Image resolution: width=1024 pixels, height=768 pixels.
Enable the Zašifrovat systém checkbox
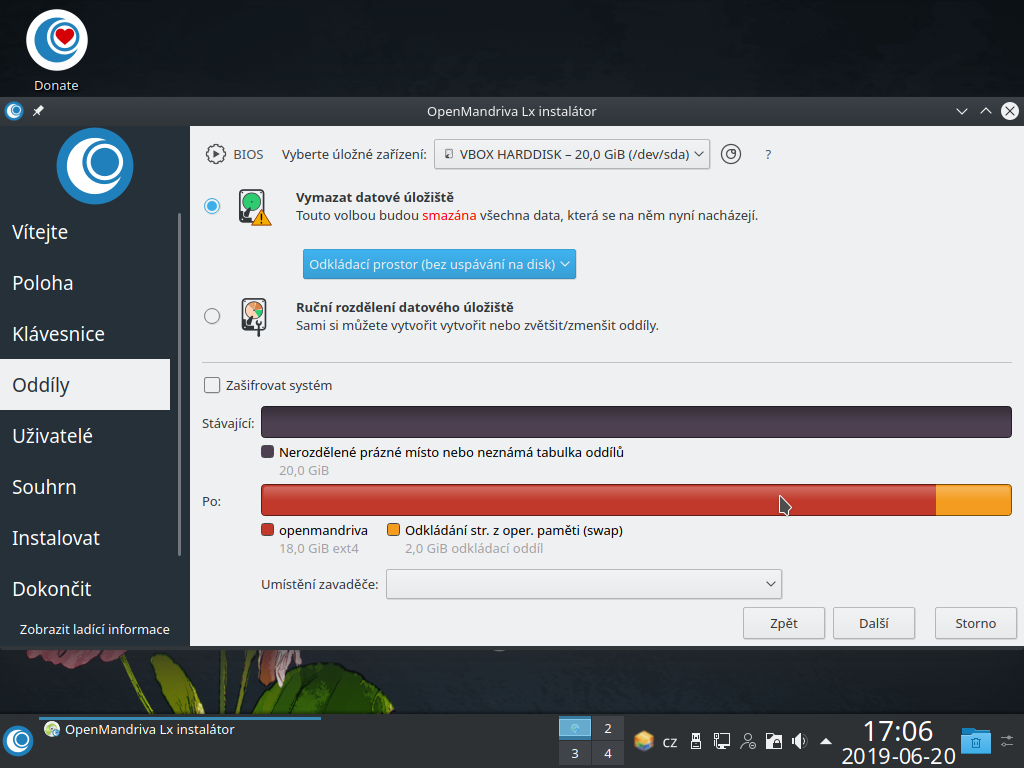point(211,384)
